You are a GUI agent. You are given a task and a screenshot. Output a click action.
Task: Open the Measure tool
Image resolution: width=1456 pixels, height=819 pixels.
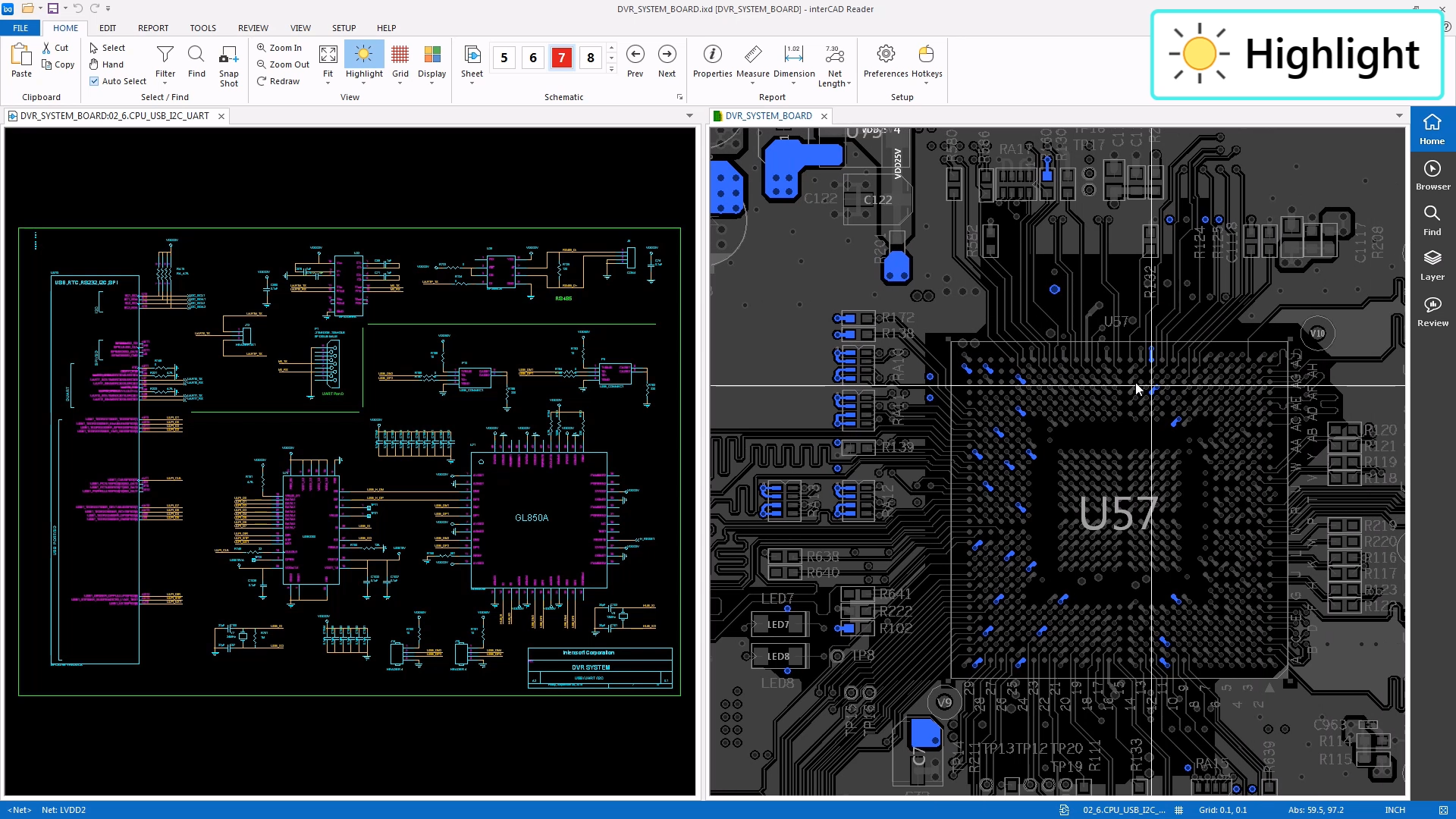coord(752,55)
